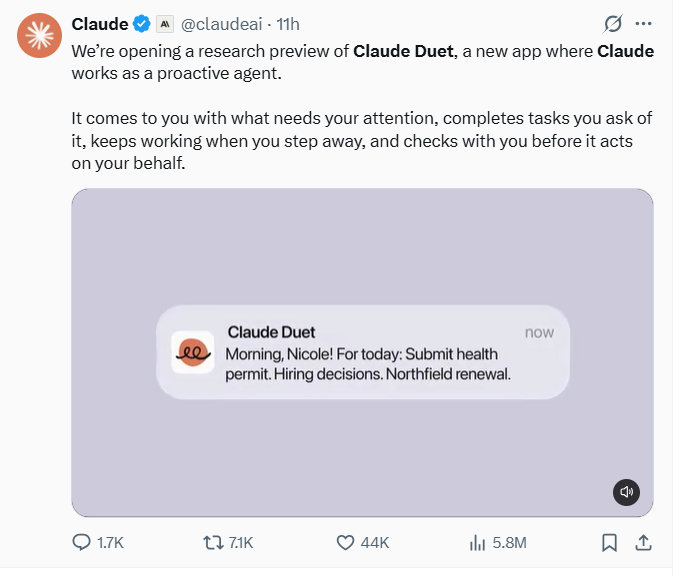Unmute the video with the speaker button
Image resolution: width=693 pixels, height=576 pixels.
(x=626, y=492)
